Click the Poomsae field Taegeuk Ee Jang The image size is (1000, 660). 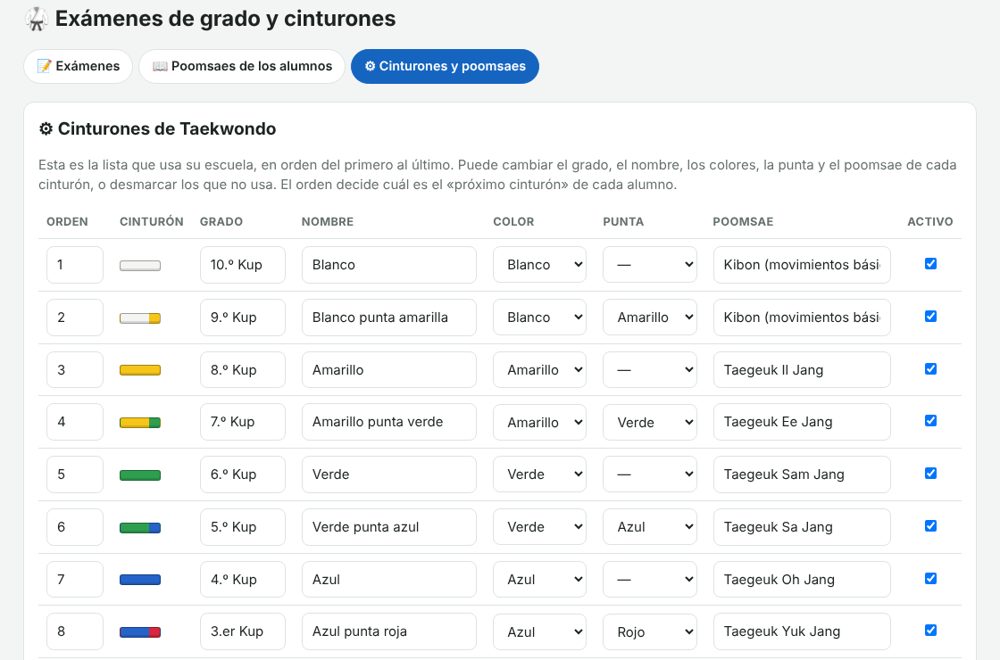pyautogui.click(x=802, y=422)
